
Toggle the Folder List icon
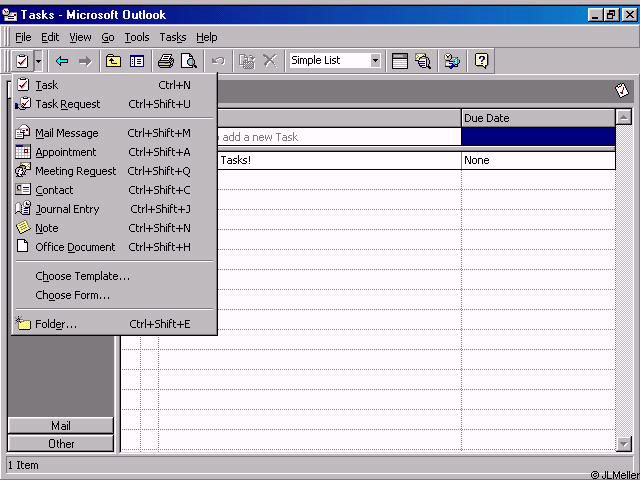point(137,61)
